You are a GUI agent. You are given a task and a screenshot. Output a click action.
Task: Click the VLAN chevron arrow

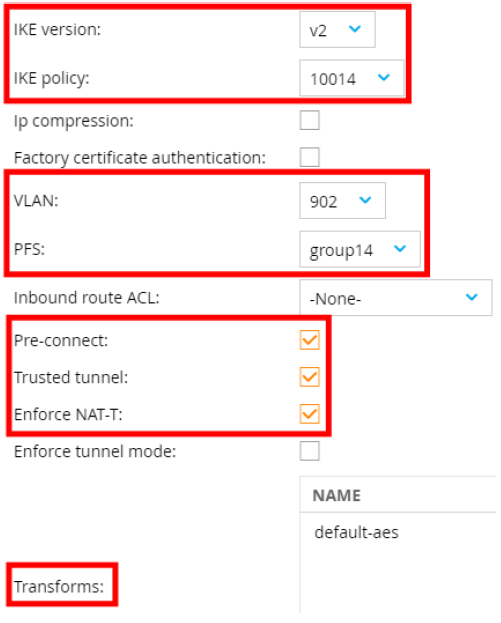365,200
